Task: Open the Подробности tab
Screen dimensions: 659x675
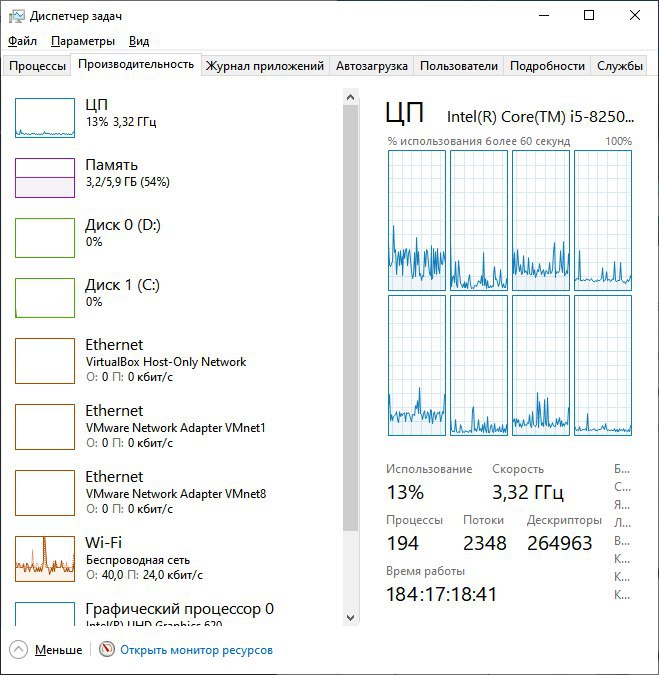Action: [547, 66]
